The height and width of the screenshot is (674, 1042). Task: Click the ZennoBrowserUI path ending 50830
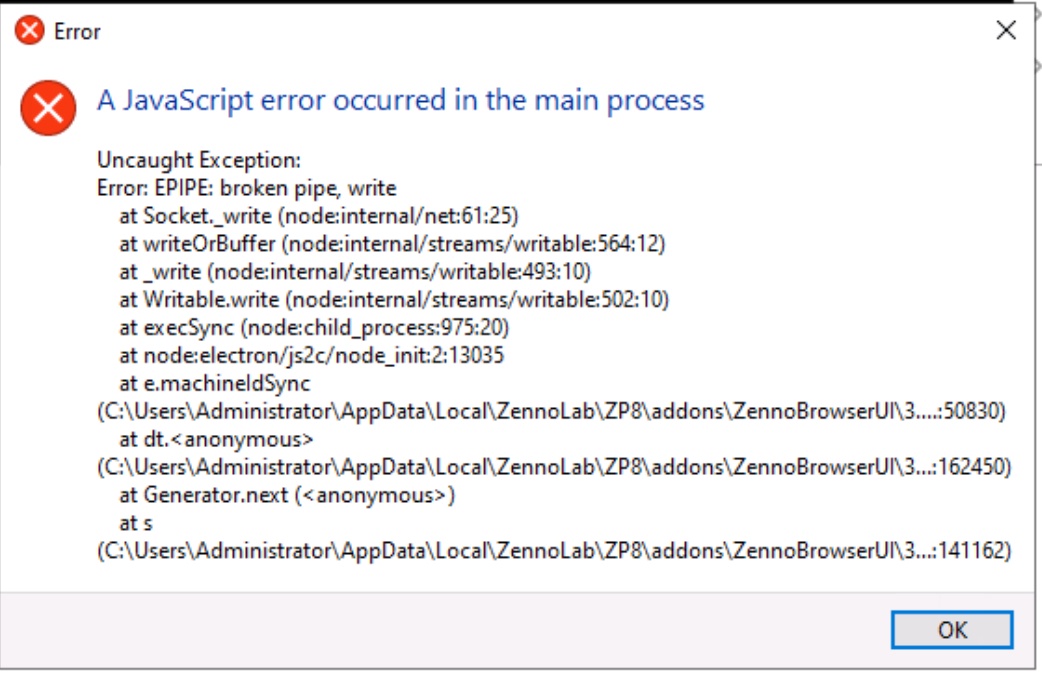[552, 411]
